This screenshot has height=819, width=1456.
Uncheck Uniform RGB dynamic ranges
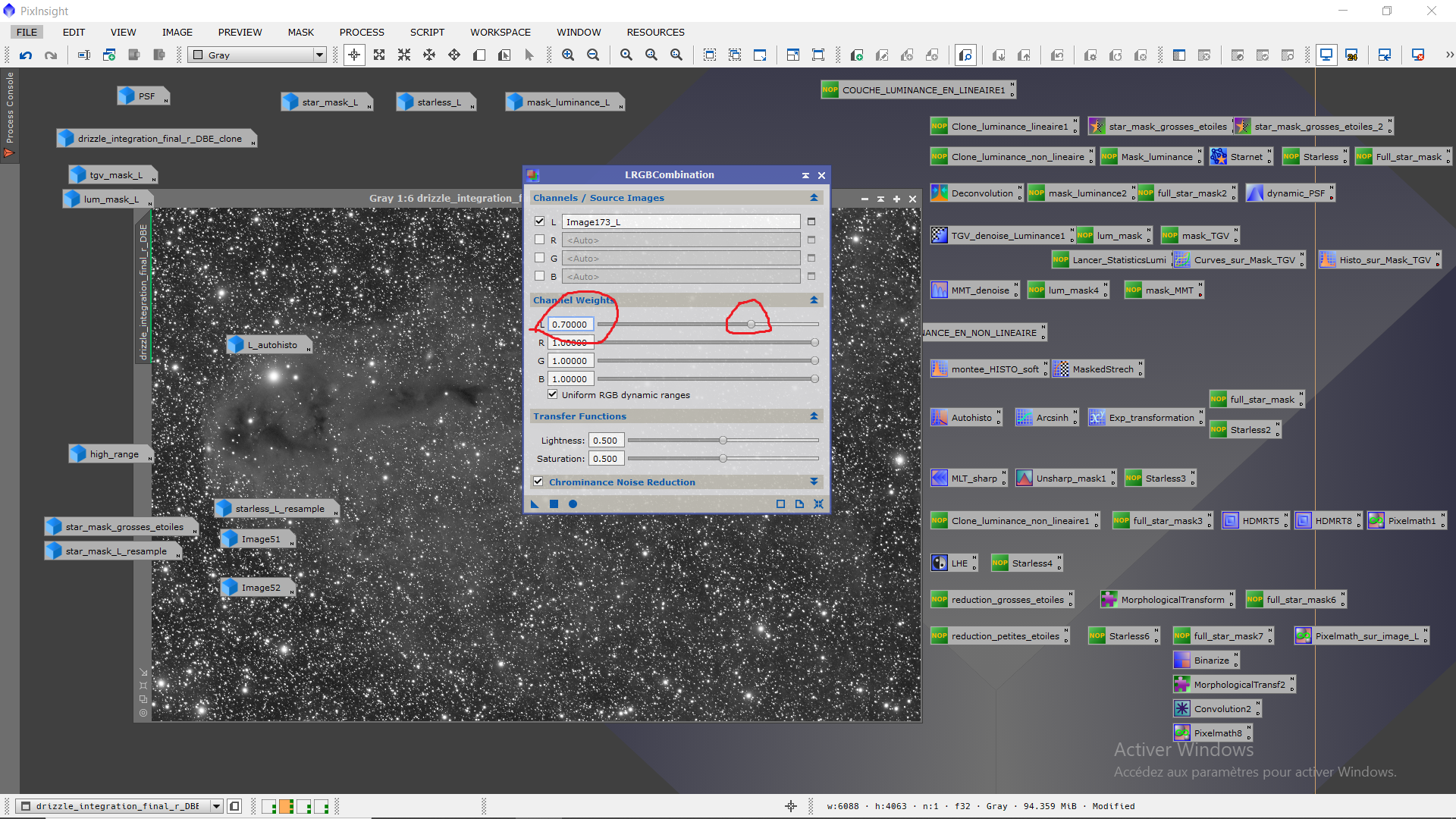(553, 394)
